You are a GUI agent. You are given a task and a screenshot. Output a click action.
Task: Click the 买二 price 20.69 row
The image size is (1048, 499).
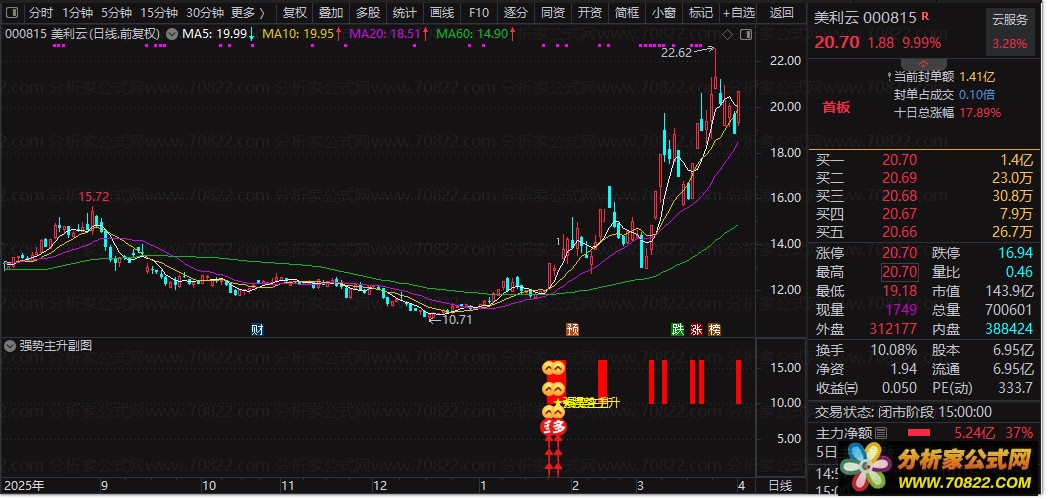coord(924,178)
